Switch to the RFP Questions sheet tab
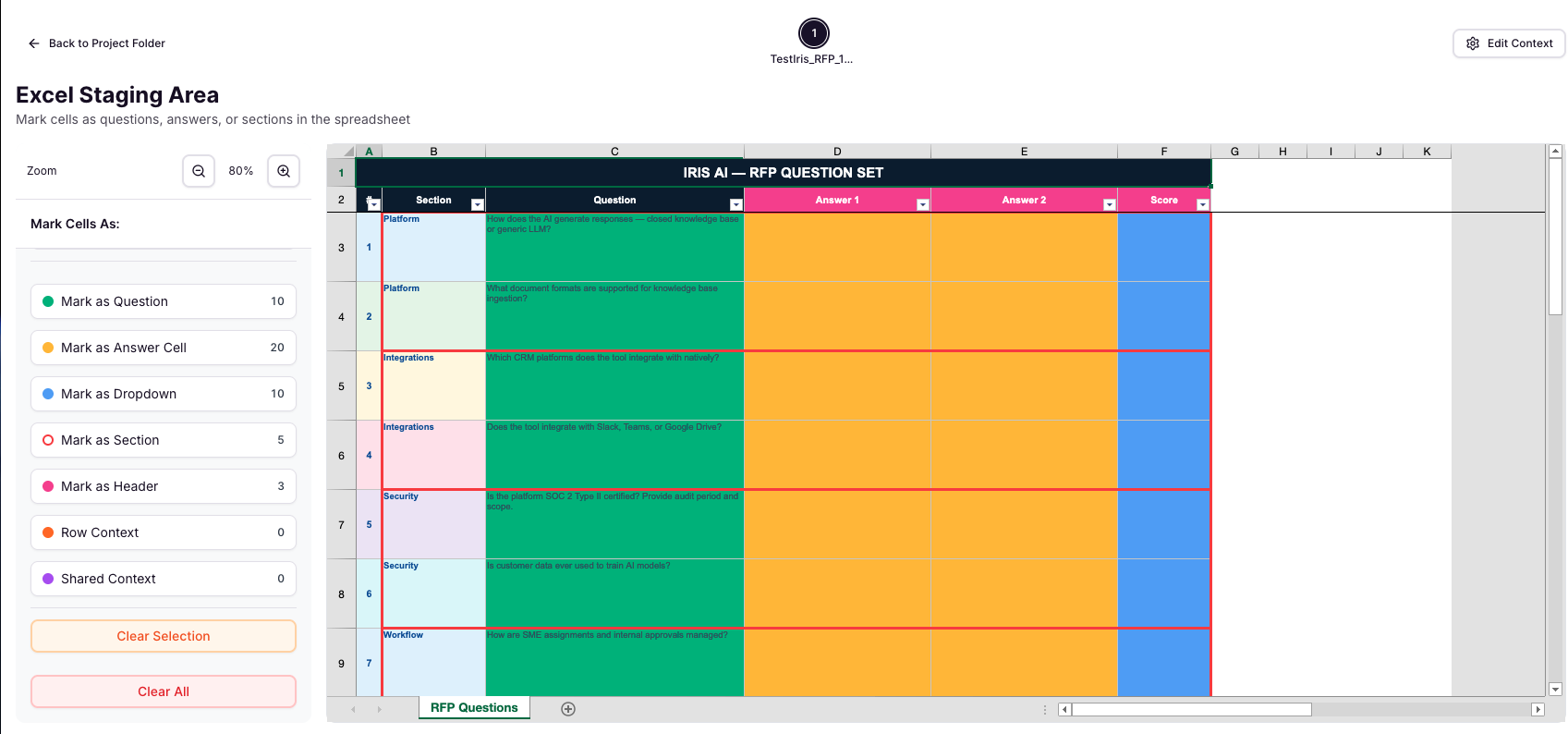This screenshot has height=734, width=1568. (x=474, y=708)
